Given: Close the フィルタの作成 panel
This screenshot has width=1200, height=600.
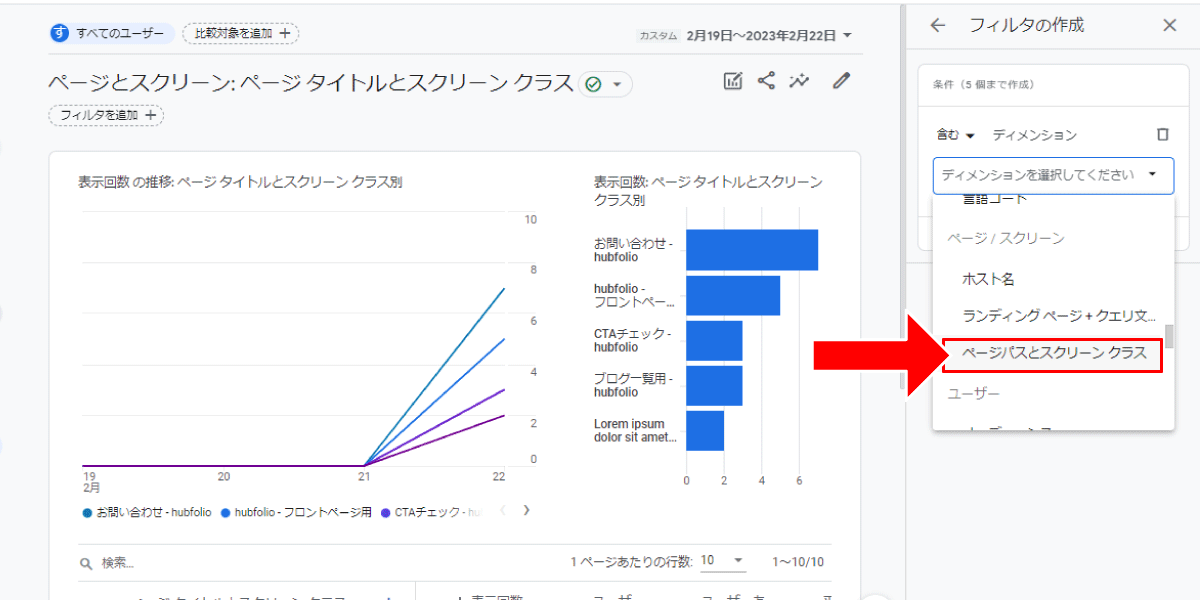Looking at the screenshot, I should (x=1170, y=25).
